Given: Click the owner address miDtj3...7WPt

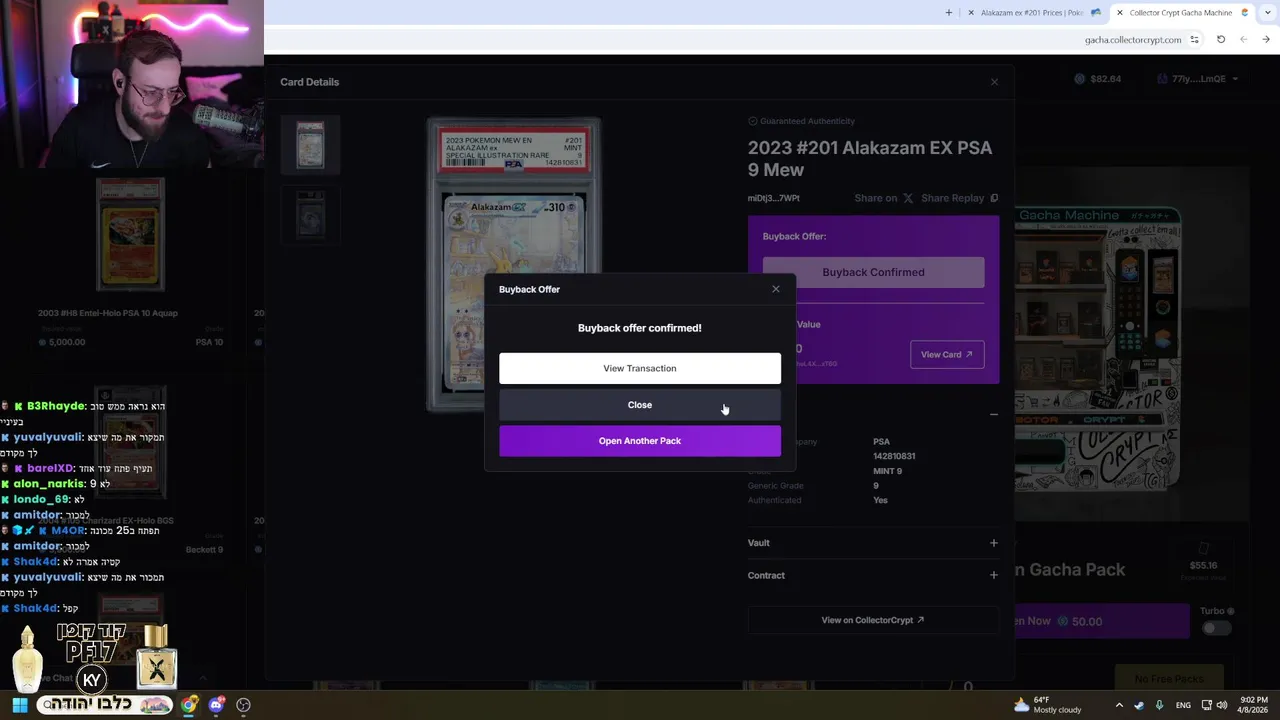Looking at the screenshot, I should (x=774, y=198).
